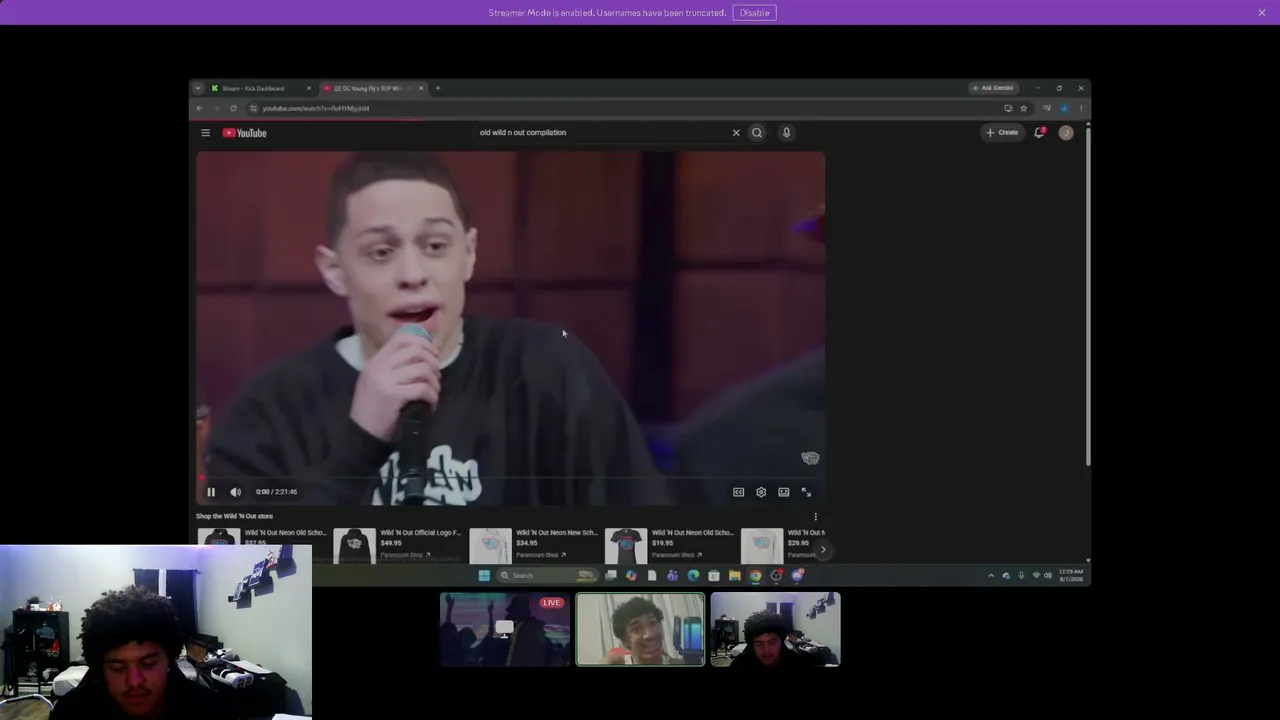1280x720 pixels.
Task: Open YouTube notifications bell
Action: (1040, 133)
